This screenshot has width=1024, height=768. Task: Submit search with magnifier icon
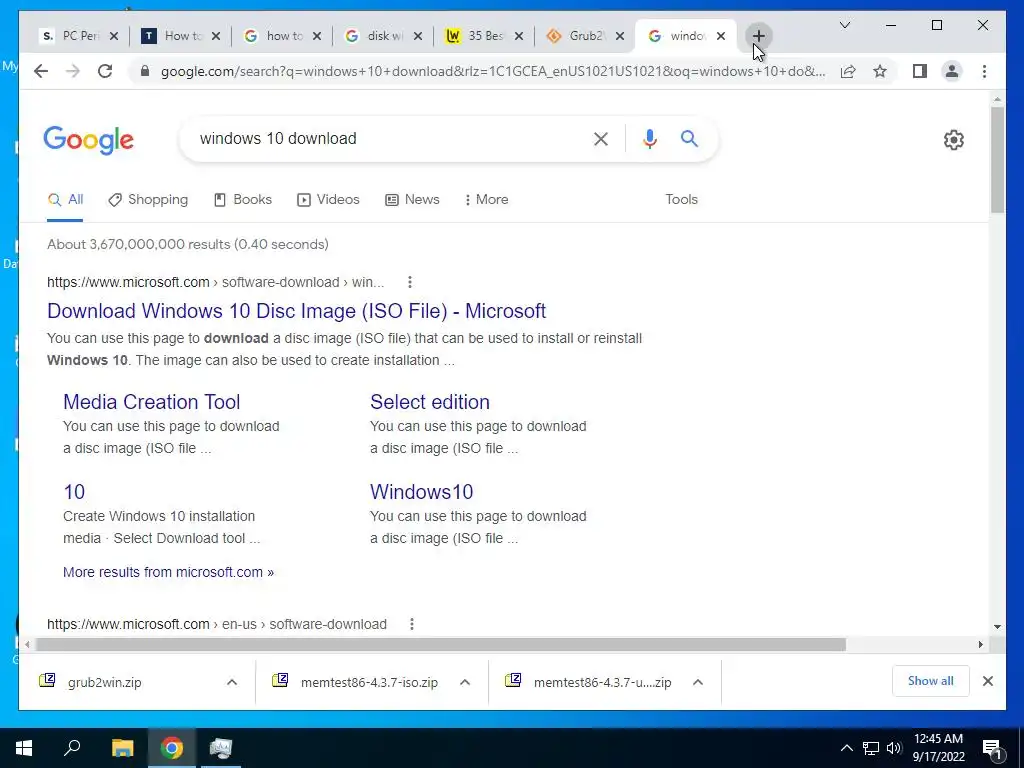689,138
